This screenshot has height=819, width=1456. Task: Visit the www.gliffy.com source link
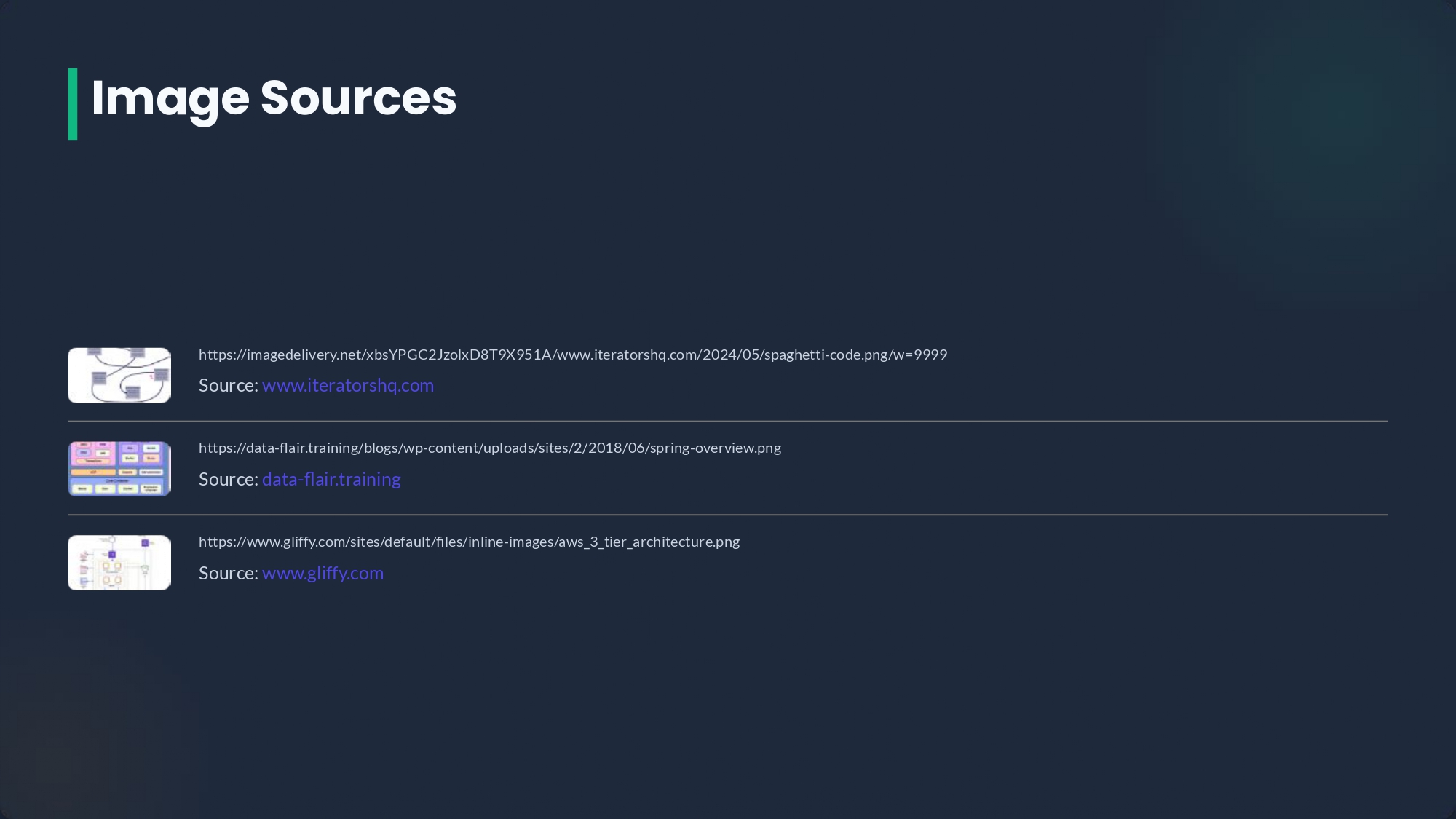(x=323, y=573)
